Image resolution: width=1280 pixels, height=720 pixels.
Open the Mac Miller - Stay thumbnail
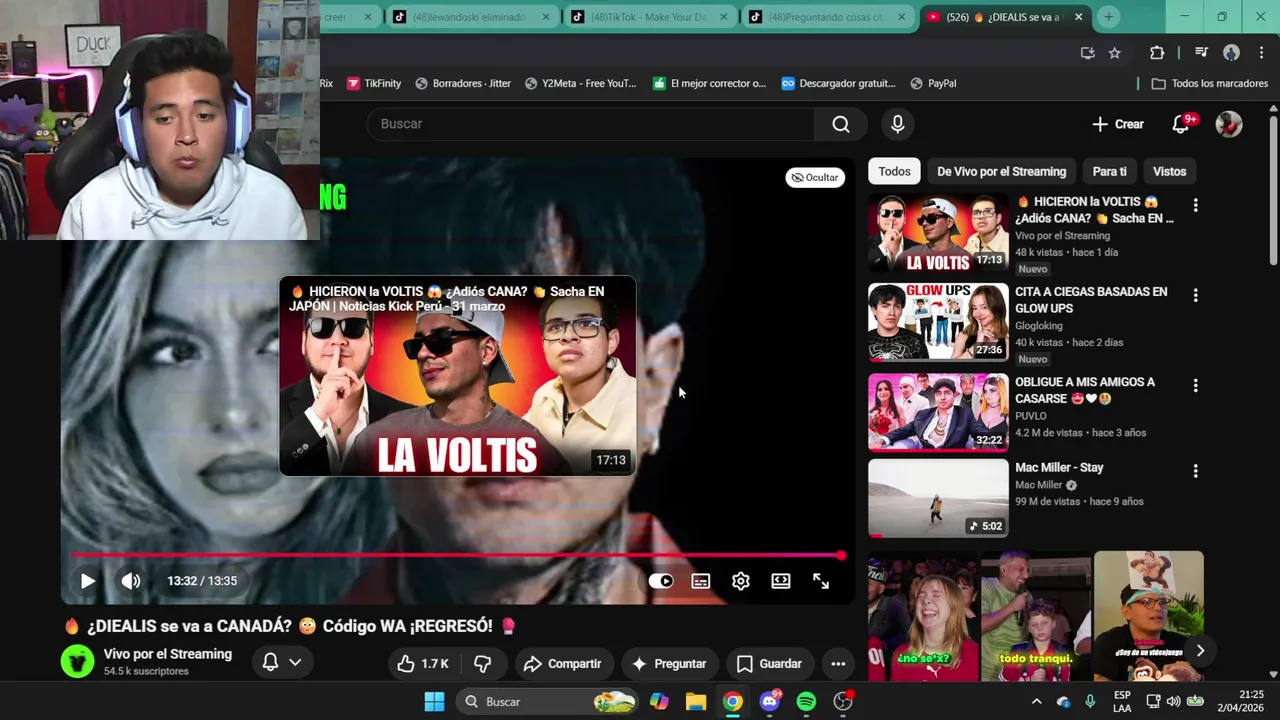[x=938, y=498]
